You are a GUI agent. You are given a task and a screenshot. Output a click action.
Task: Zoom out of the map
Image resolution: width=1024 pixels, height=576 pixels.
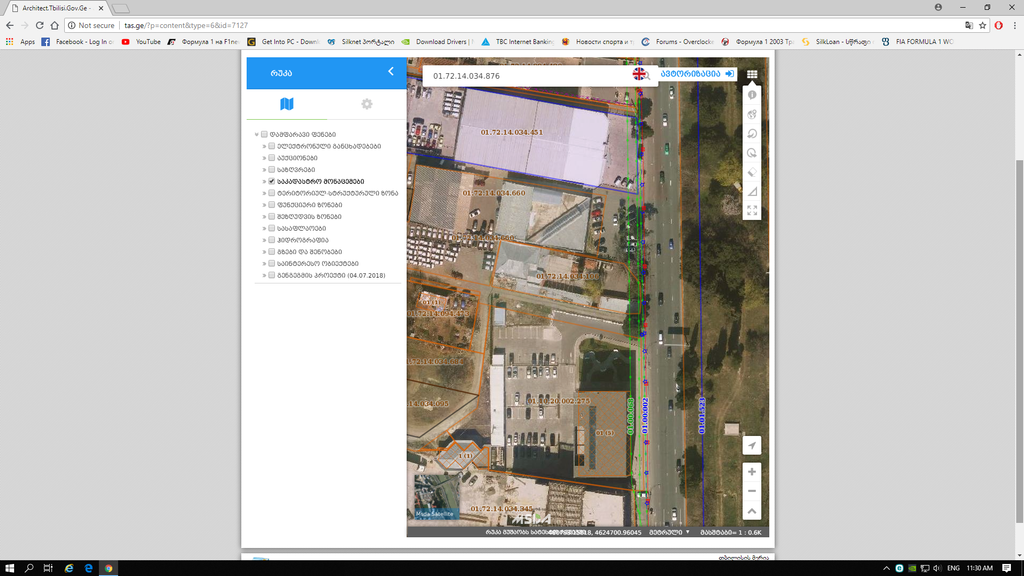(x=752, y=491)
